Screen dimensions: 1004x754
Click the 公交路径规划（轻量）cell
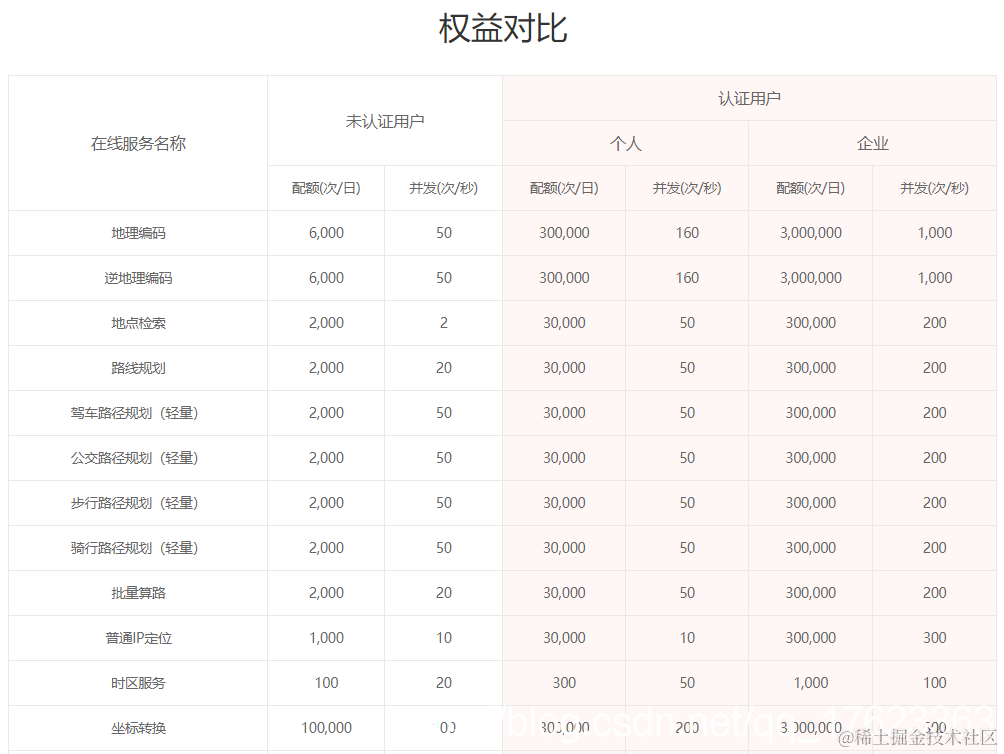[x=137, y=457]
